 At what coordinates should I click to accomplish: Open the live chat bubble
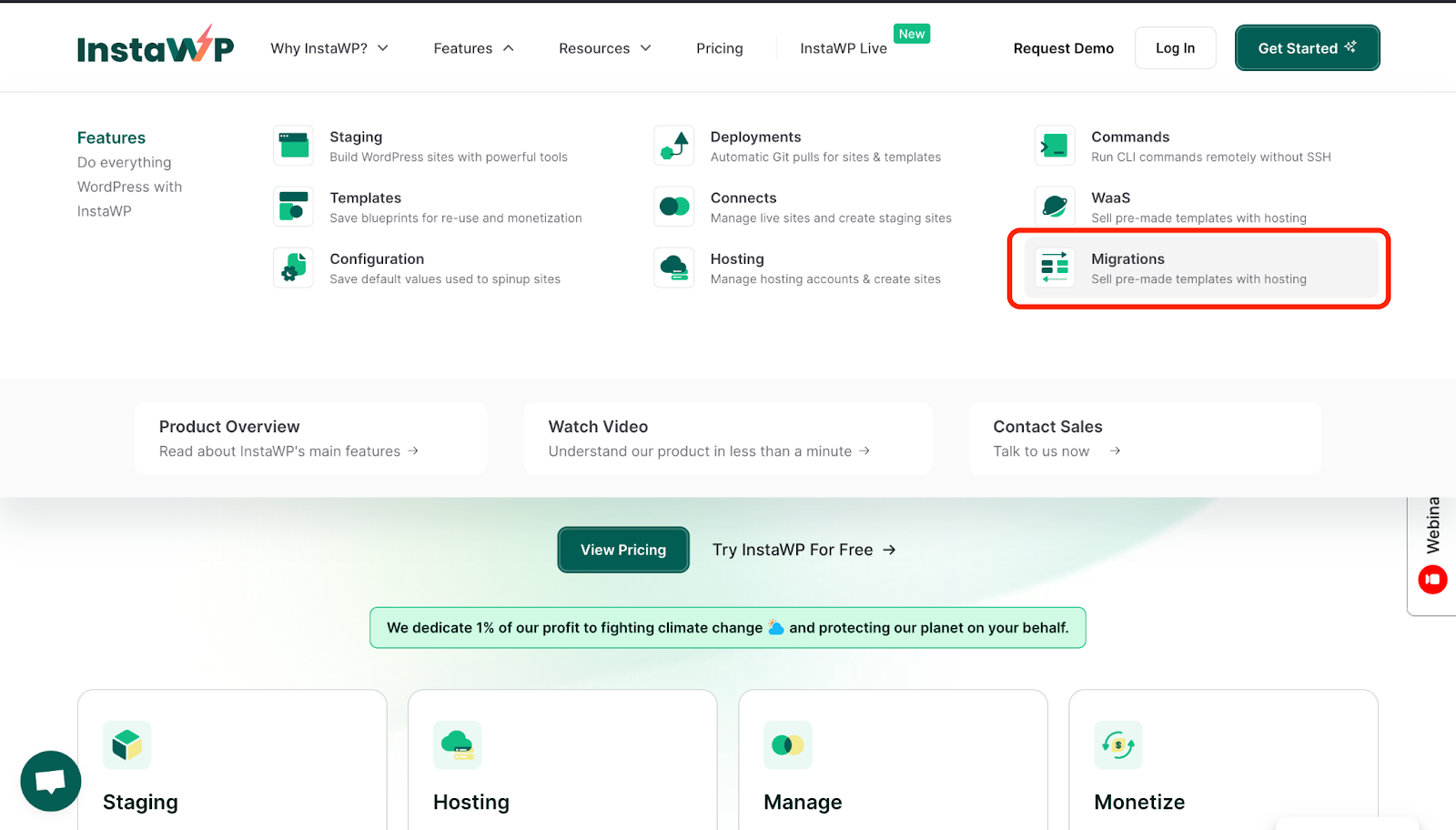51,781
